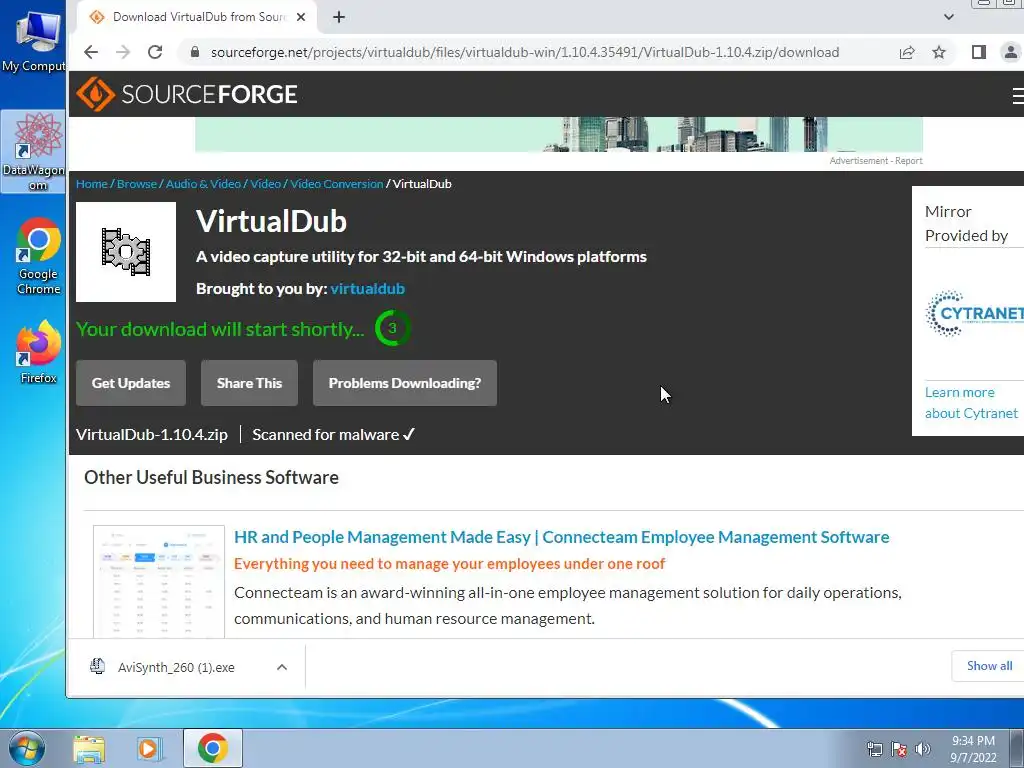The width and height of the screenshot is (1024, 768).
Task: Click the lock icon in address bar
Action: (x=195, y=52)
